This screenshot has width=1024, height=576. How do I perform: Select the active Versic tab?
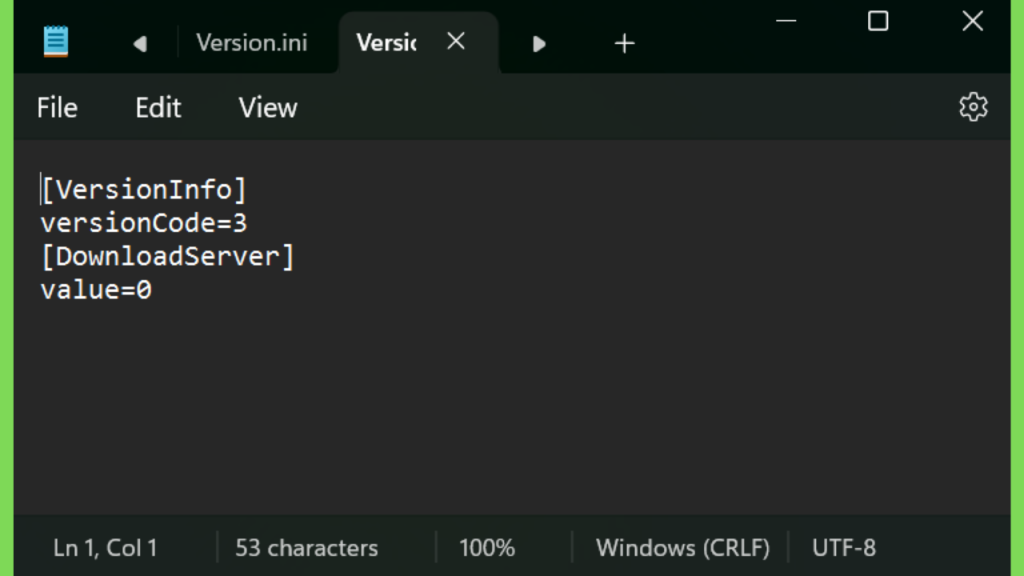coord(386,43)
